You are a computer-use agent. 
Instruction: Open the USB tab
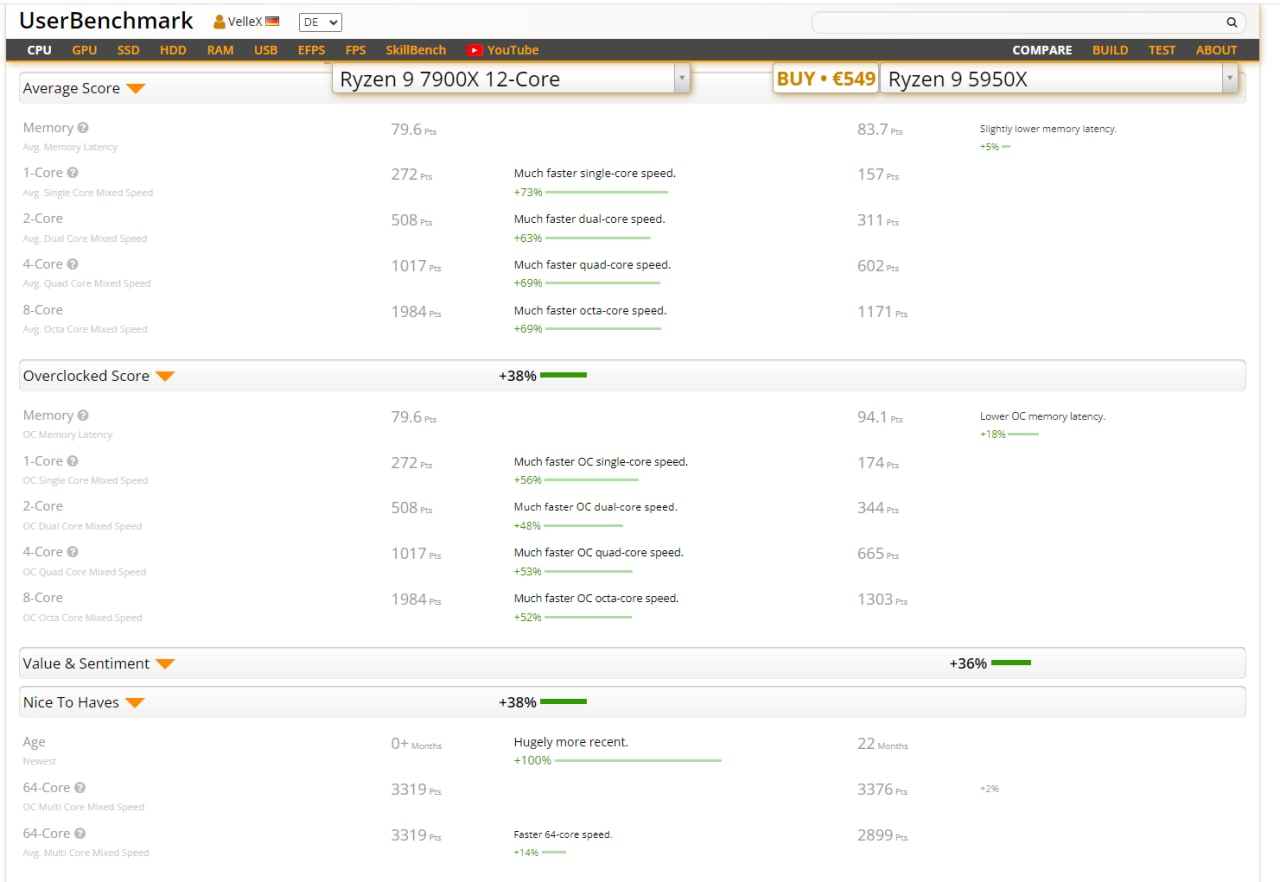click(266, 50)
